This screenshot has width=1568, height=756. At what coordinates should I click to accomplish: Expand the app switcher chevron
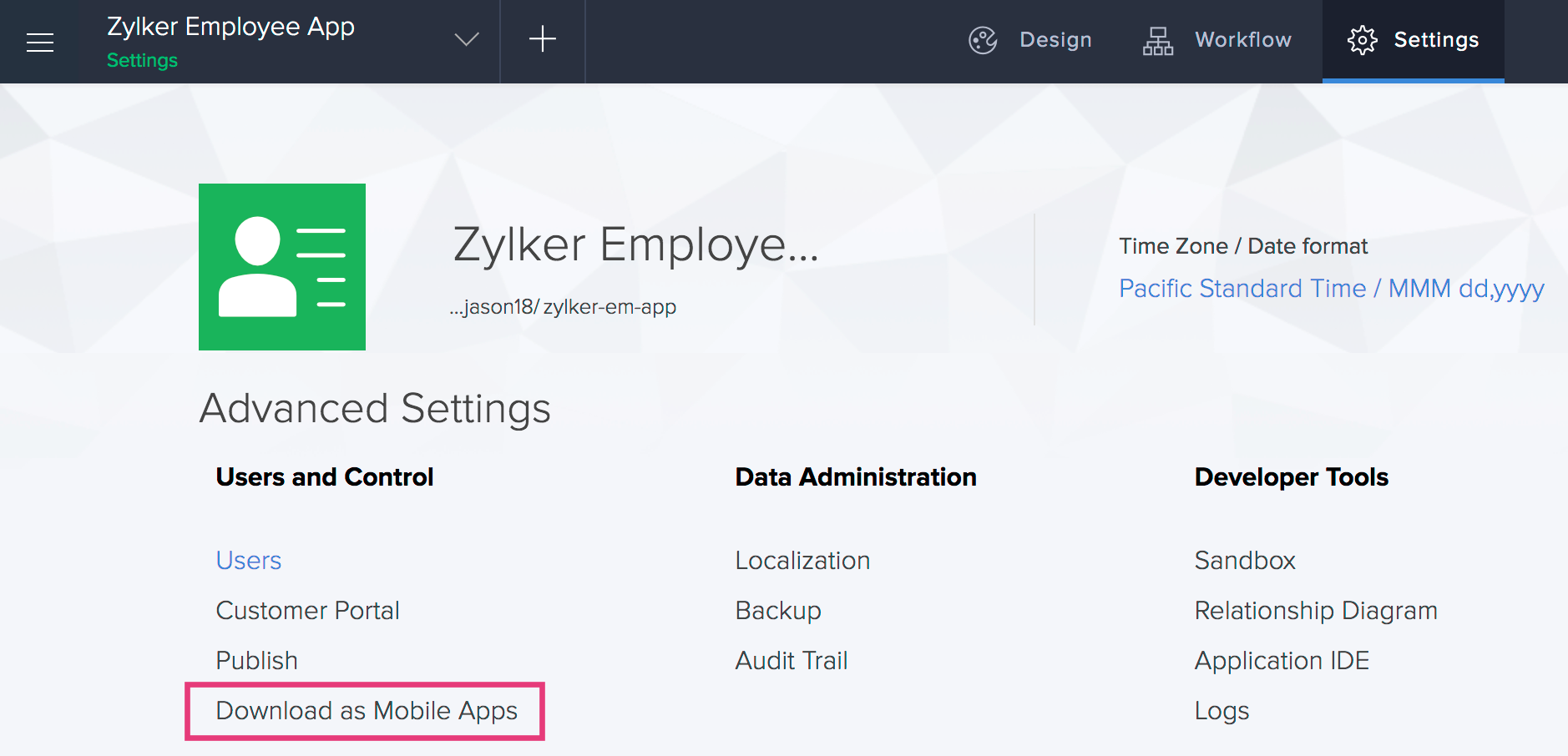click(x=467, y=39)
